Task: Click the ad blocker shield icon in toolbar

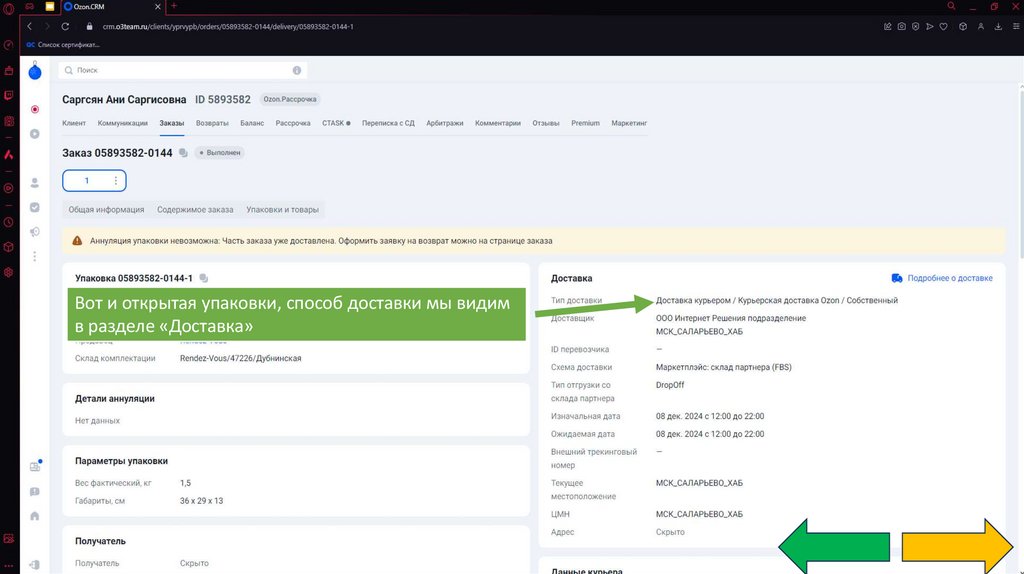Action: point(916,27)
